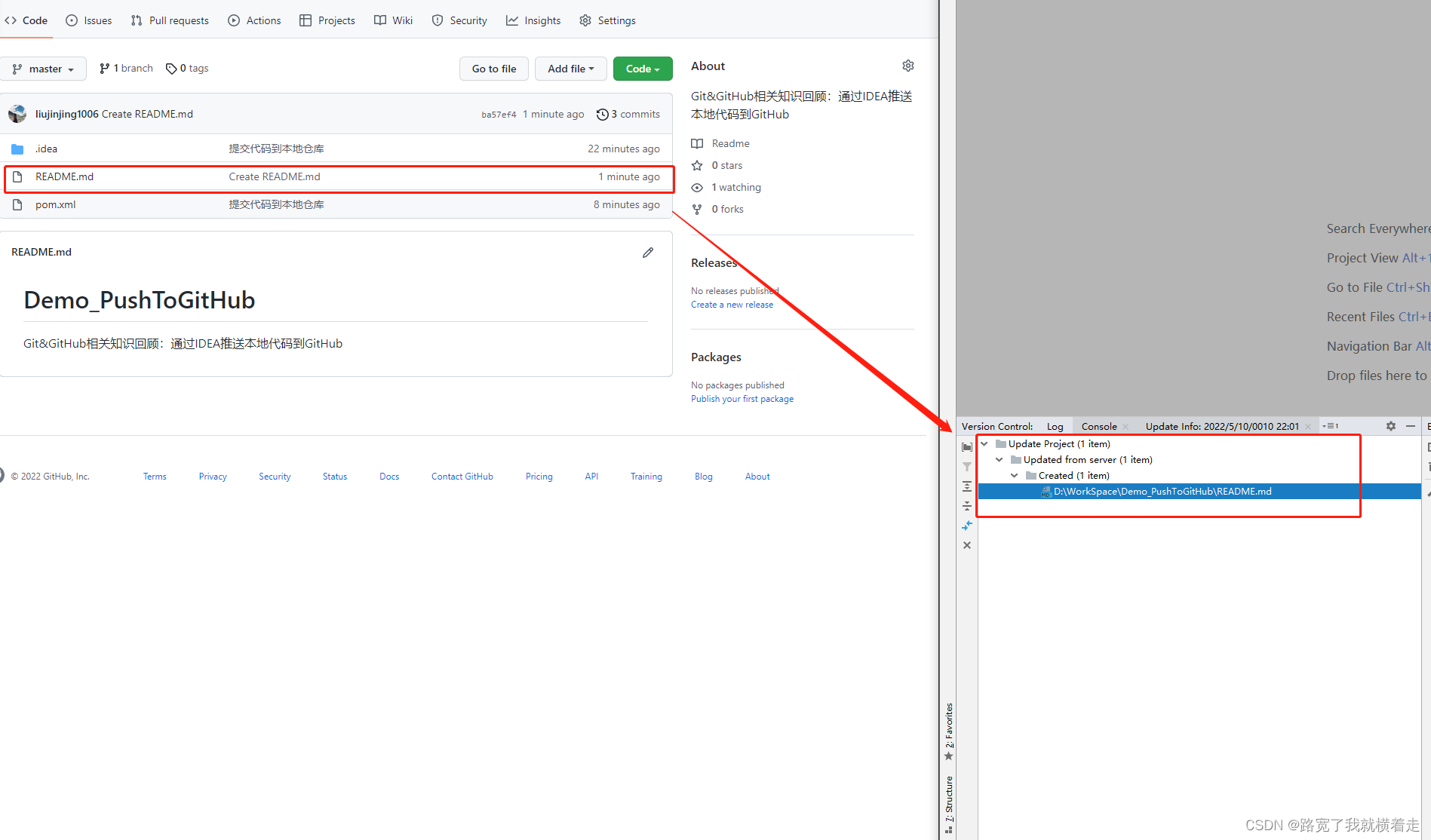Viewport: 1431px width, 840px height.
Task: Collapse the Created tree node
Action: (1015, 476)
